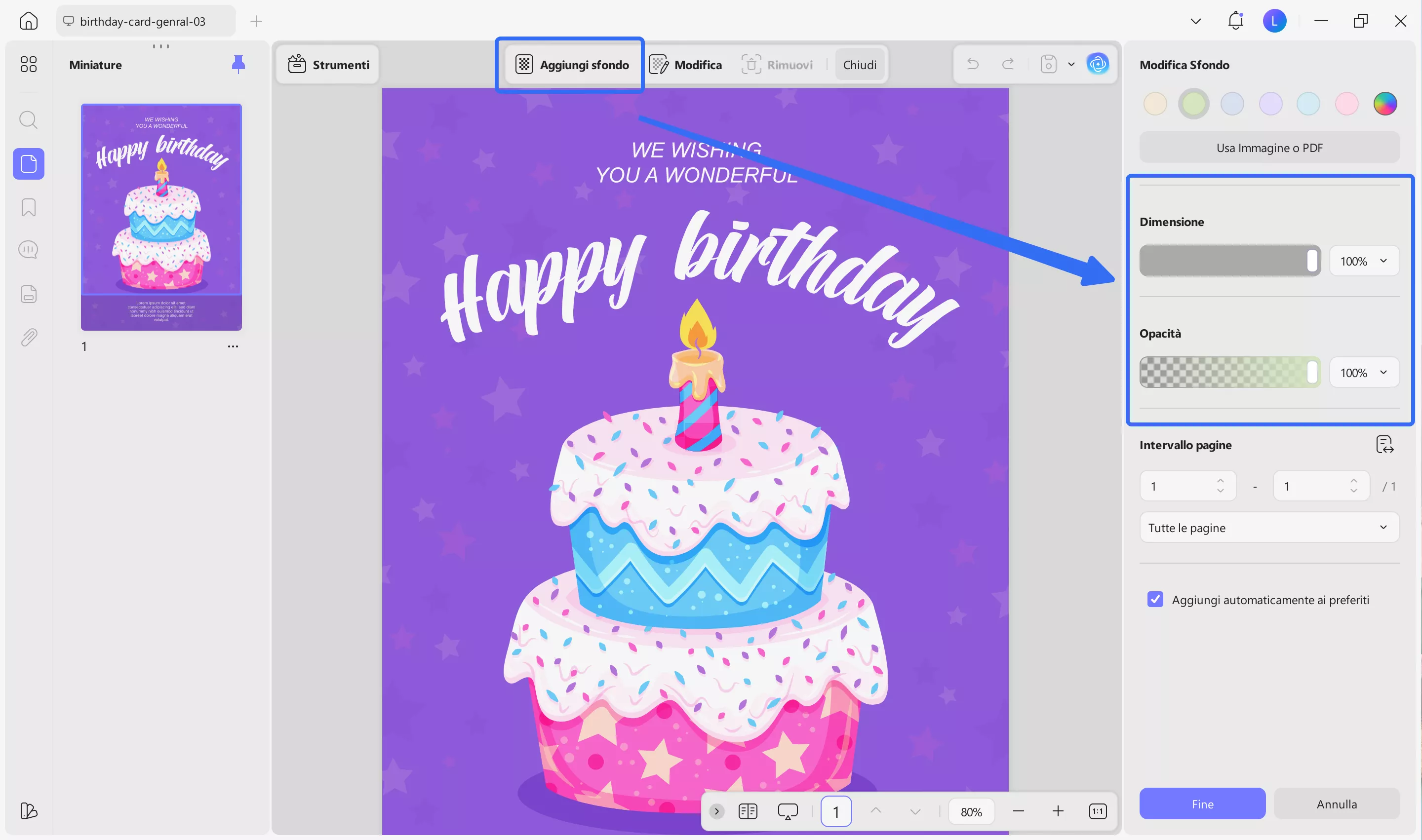Click the Undo icon in the toolbar
1422x840 pixels.
point(973,64)
